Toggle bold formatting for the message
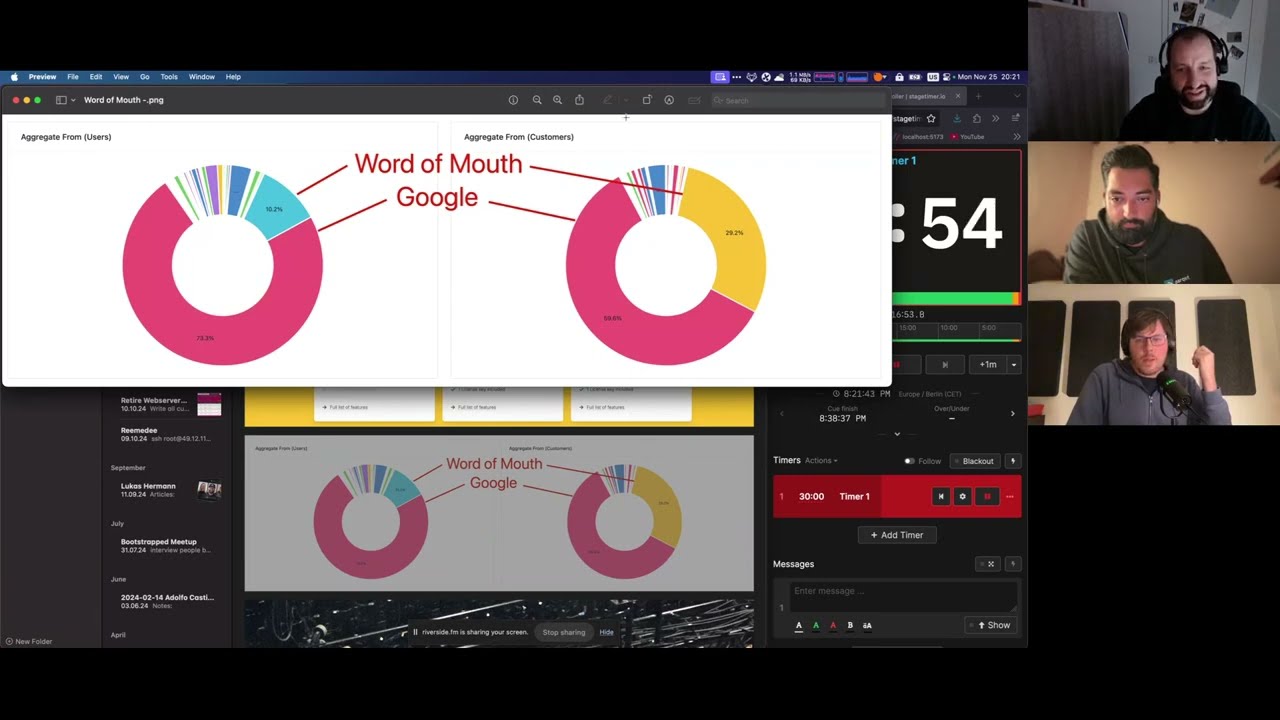This screenshot has width=1280, height=720. click(850, 625)
